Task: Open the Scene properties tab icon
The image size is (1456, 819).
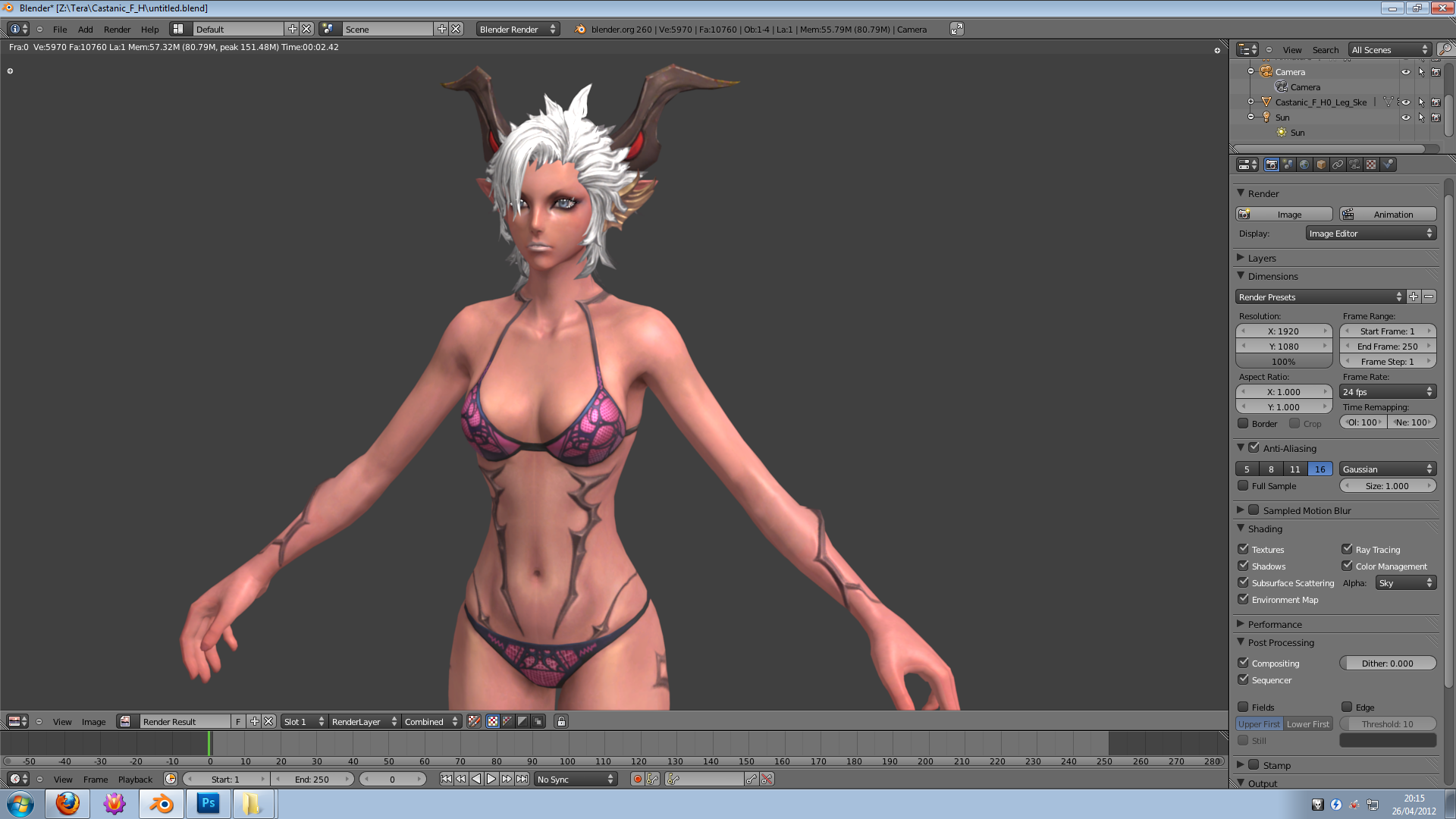Action: (1288, 165)
